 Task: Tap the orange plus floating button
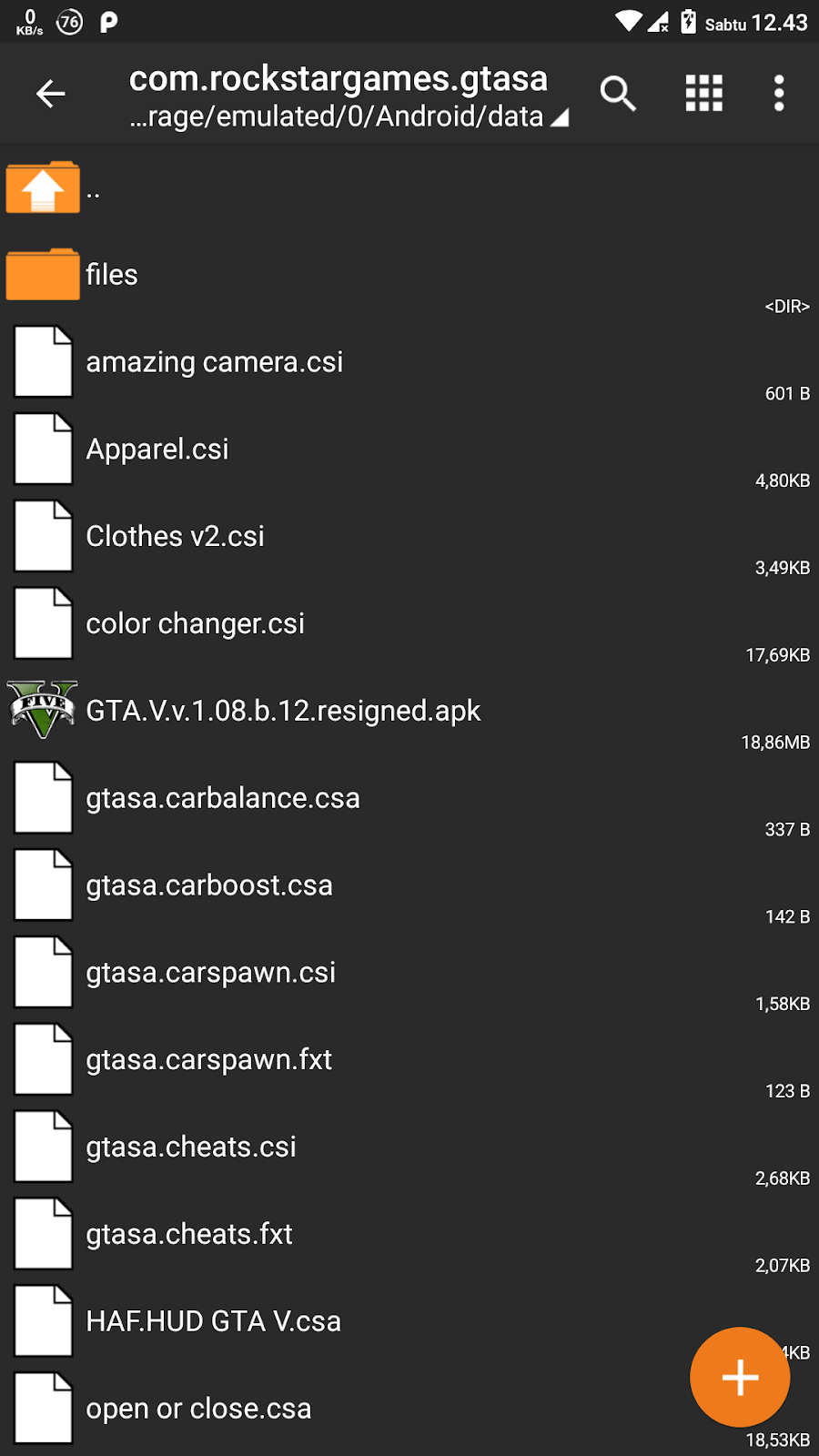[739, 1377]
